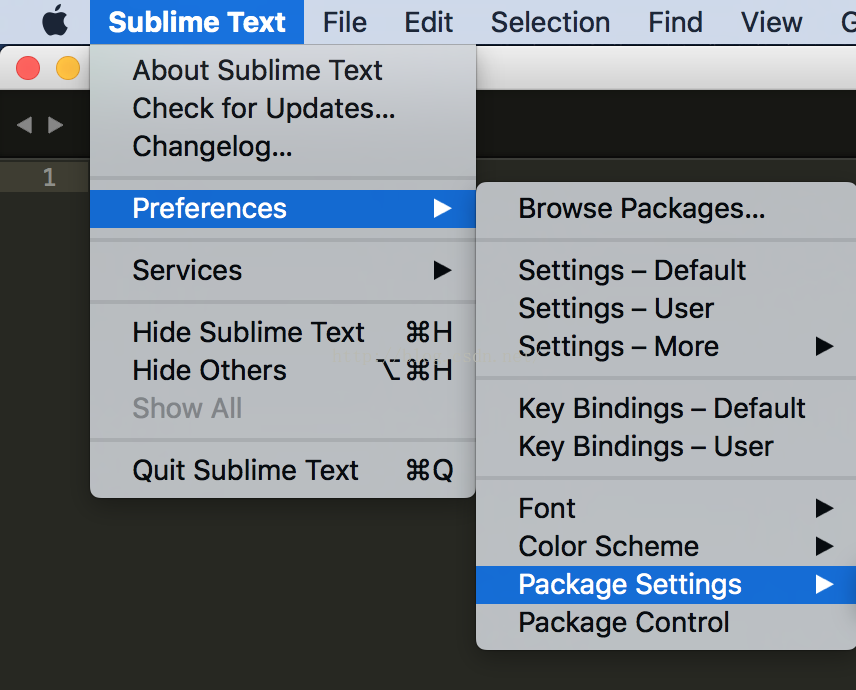Screen dimensions: 856x690
Task: Open Key Bindings – Default
Action: click(666, 408)
